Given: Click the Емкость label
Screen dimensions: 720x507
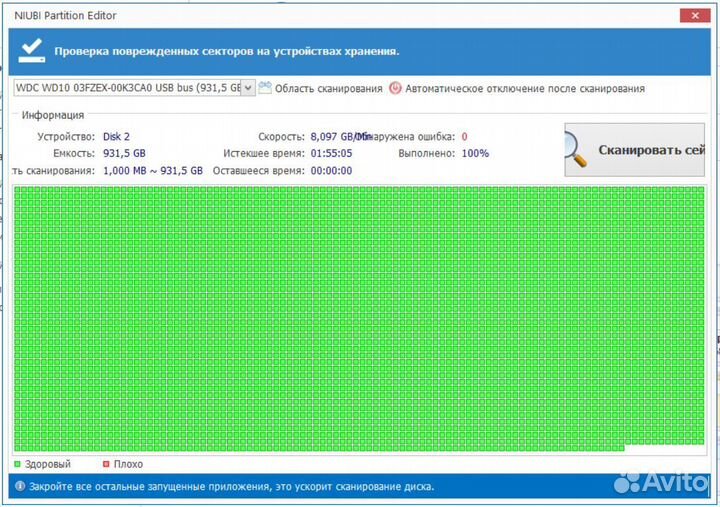Looking at the screenshot, I should [73, 153].
